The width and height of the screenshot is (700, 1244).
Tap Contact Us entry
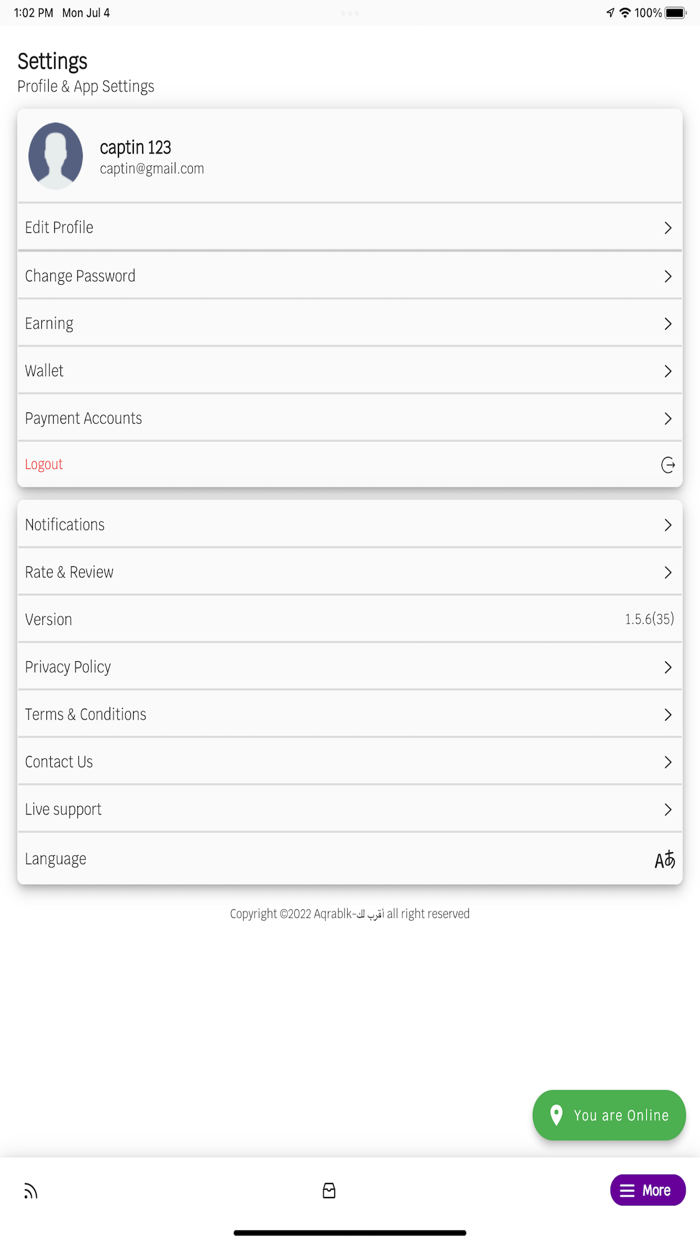click(x=350, y=762)
